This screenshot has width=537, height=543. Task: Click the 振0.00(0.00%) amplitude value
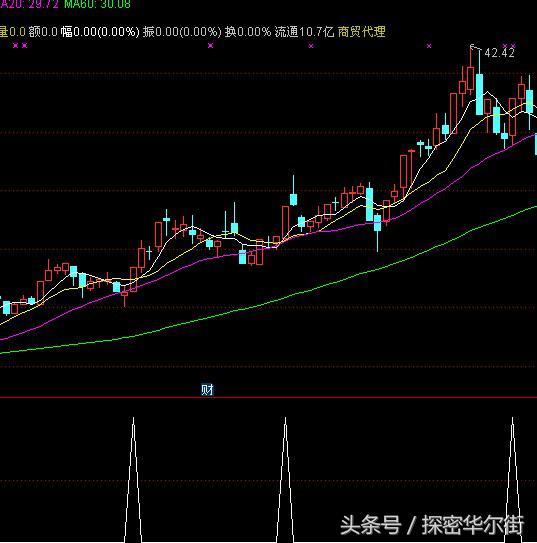182,32
